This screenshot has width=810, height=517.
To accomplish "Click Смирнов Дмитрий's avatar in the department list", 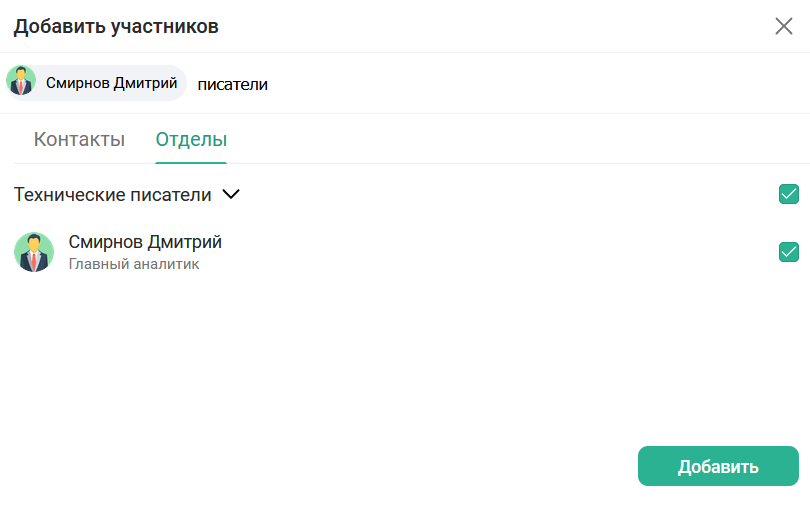I will 34,252.
